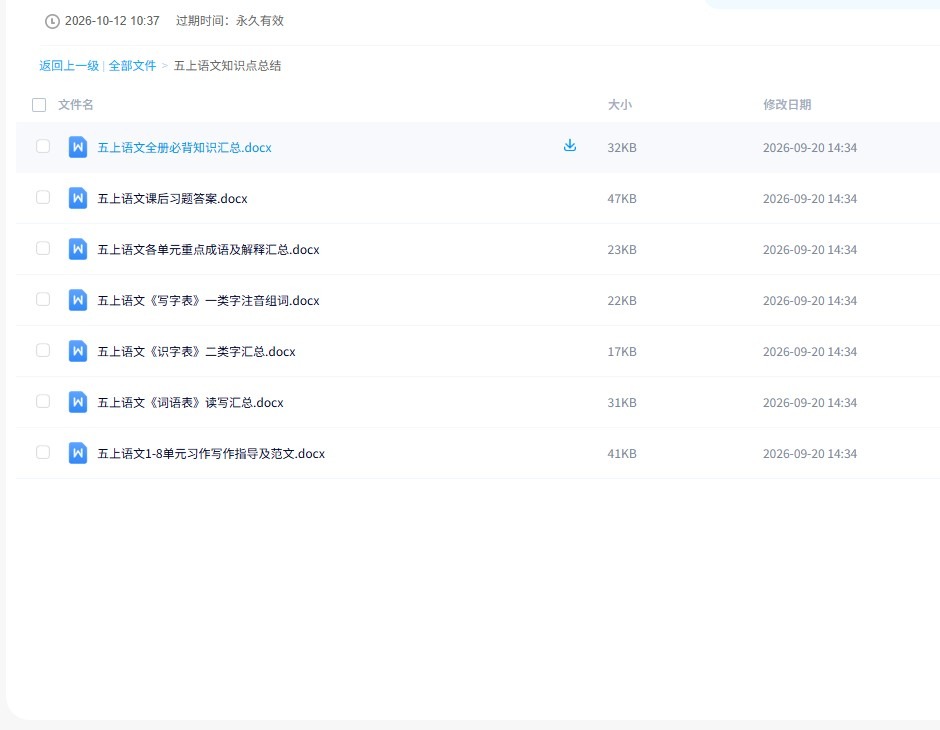This screenshot has height=730, width=940.
Task: Click Word icon of 五上语文全册必背知识汇总.docx
Action: pyautogui.click(x=78, y=147)
